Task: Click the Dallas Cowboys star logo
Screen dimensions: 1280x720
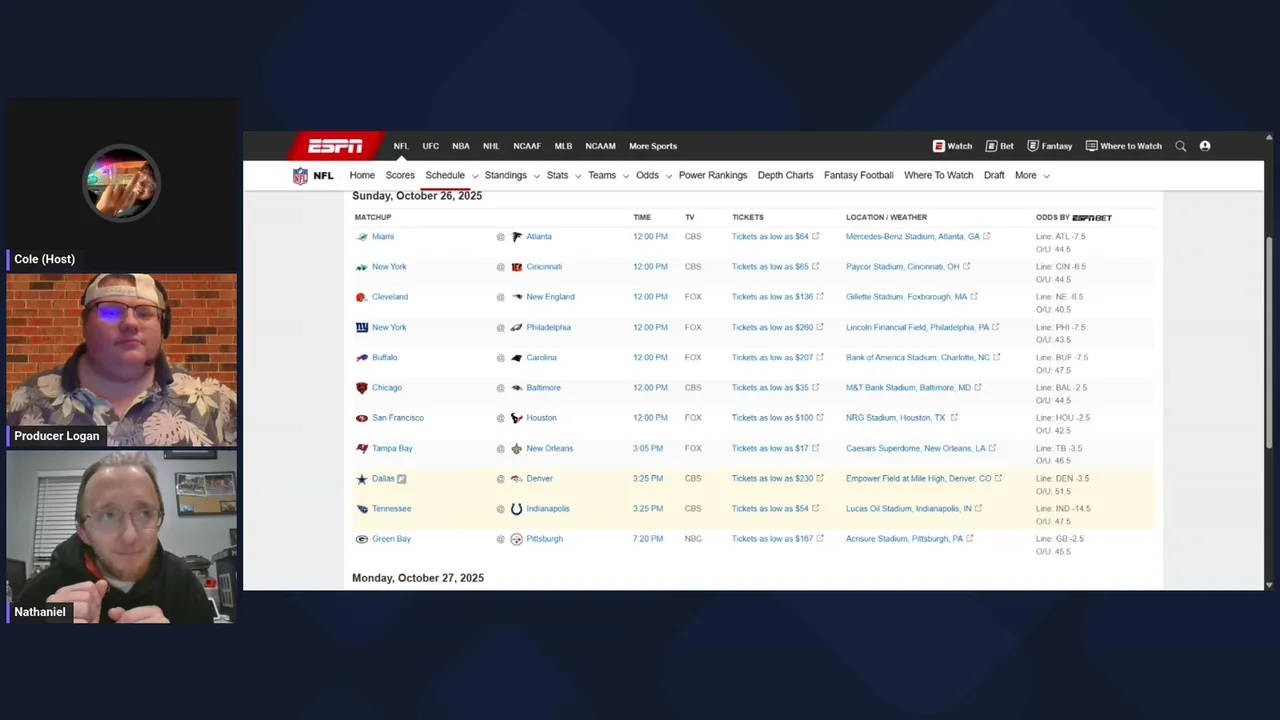Action: point(362,479)
